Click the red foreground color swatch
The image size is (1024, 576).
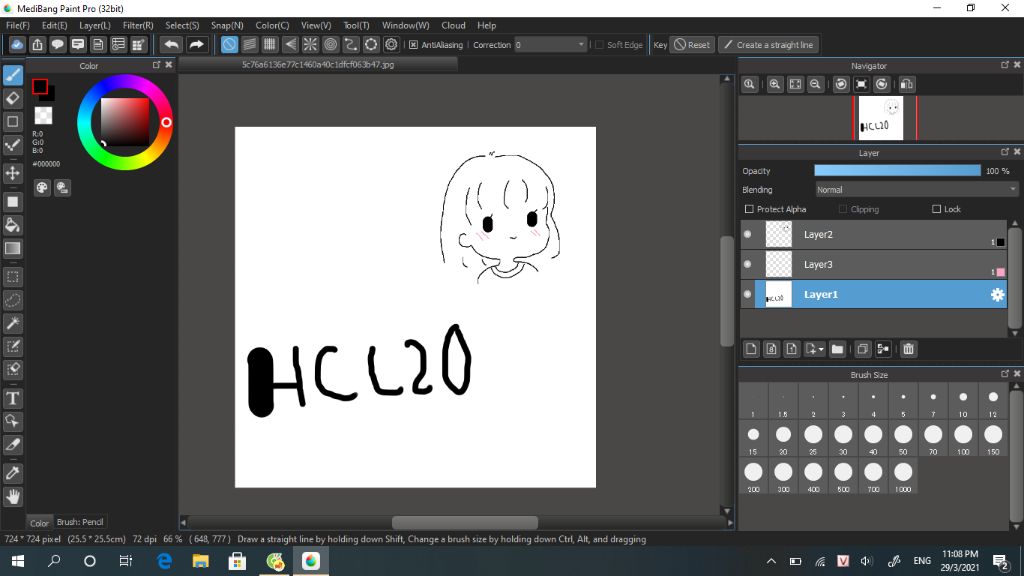[40, 86]
